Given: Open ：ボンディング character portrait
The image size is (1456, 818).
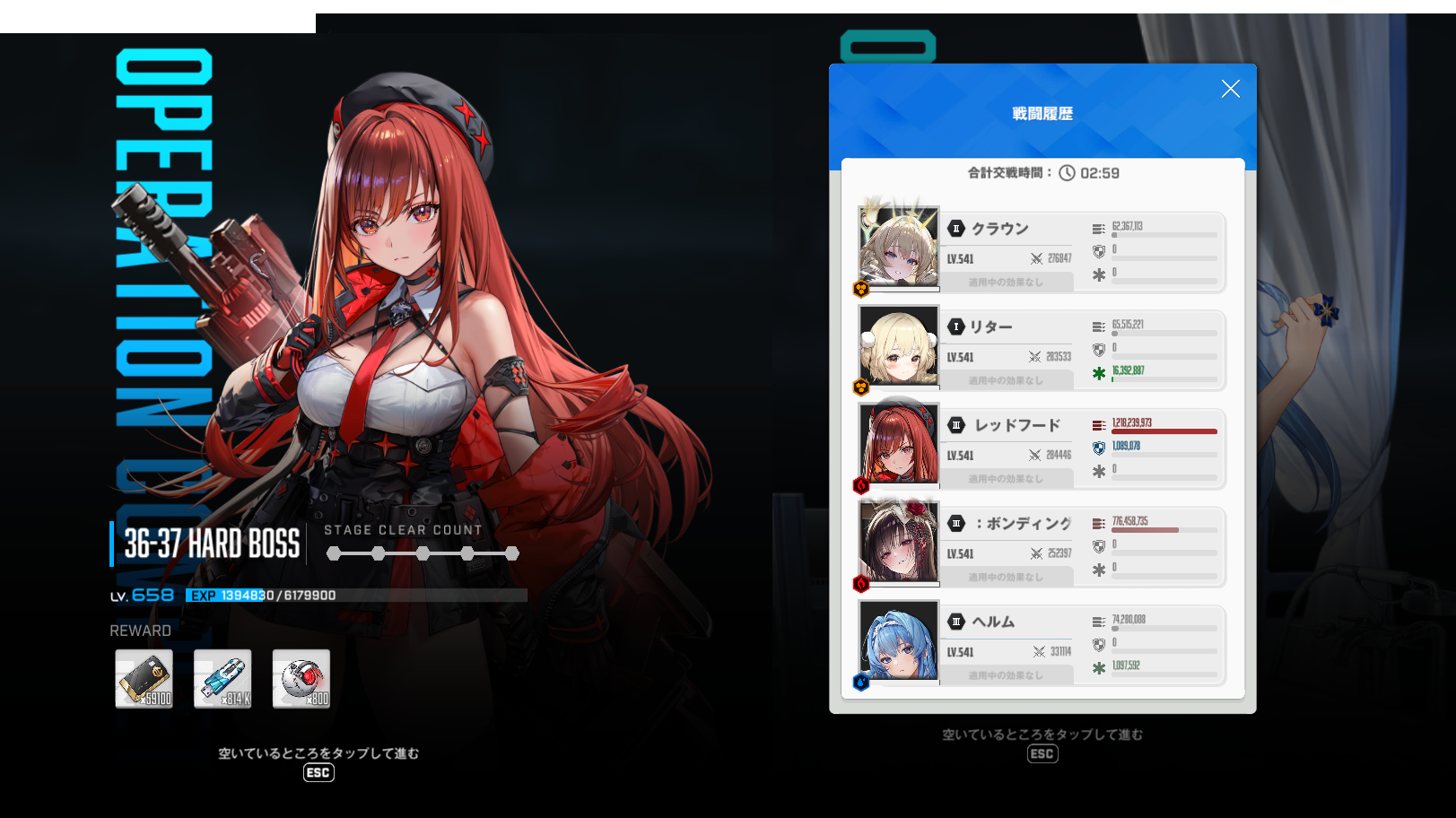Looking at the screenshot, I should (x=899, y=543).
